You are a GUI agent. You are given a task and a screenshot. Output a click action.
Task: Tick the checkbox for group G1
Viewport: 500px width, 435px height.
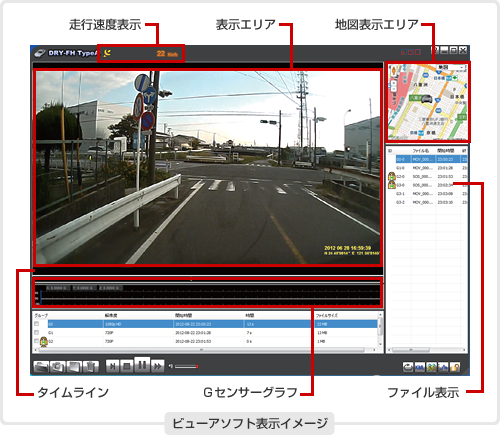[37, 332]
